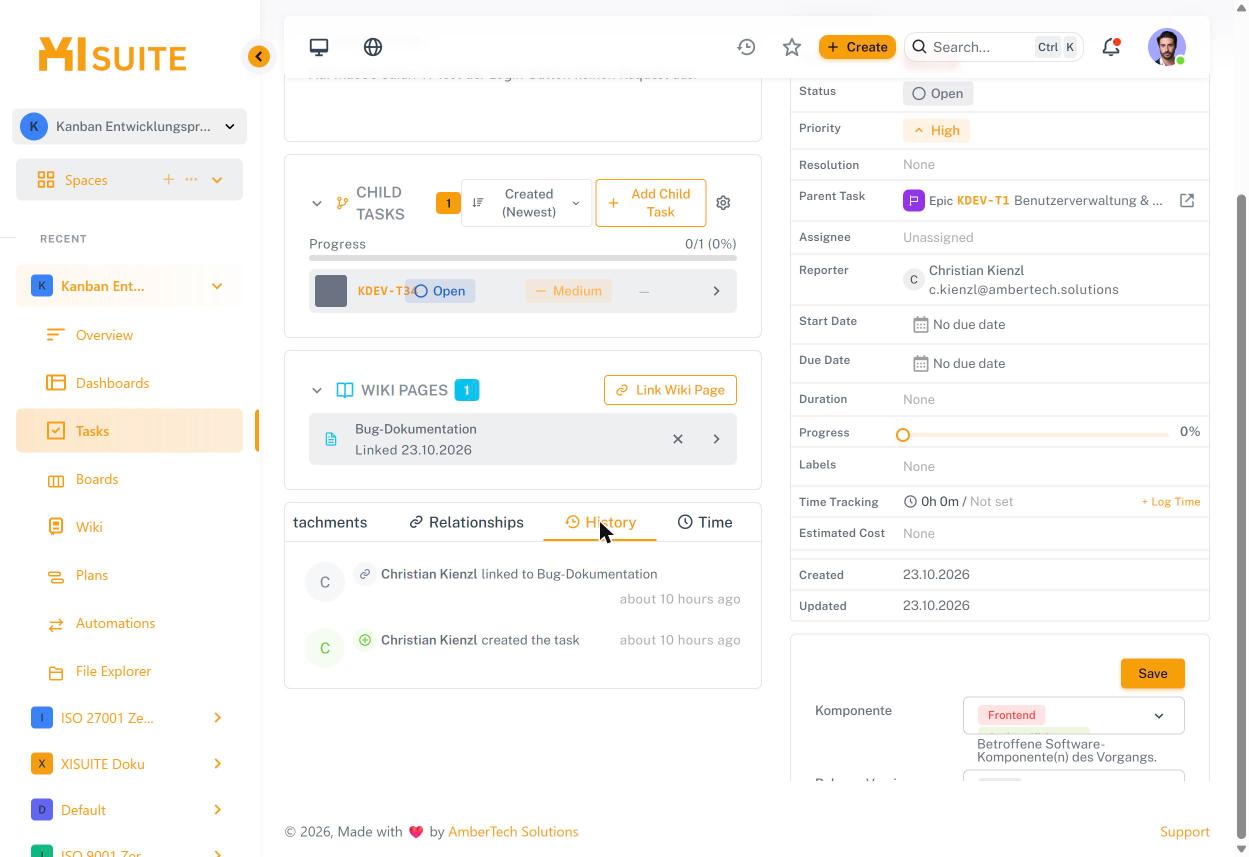Screen dimensions: 1249x857
Task: Pick a Start Date calendar icon
Action: point(920,324)
